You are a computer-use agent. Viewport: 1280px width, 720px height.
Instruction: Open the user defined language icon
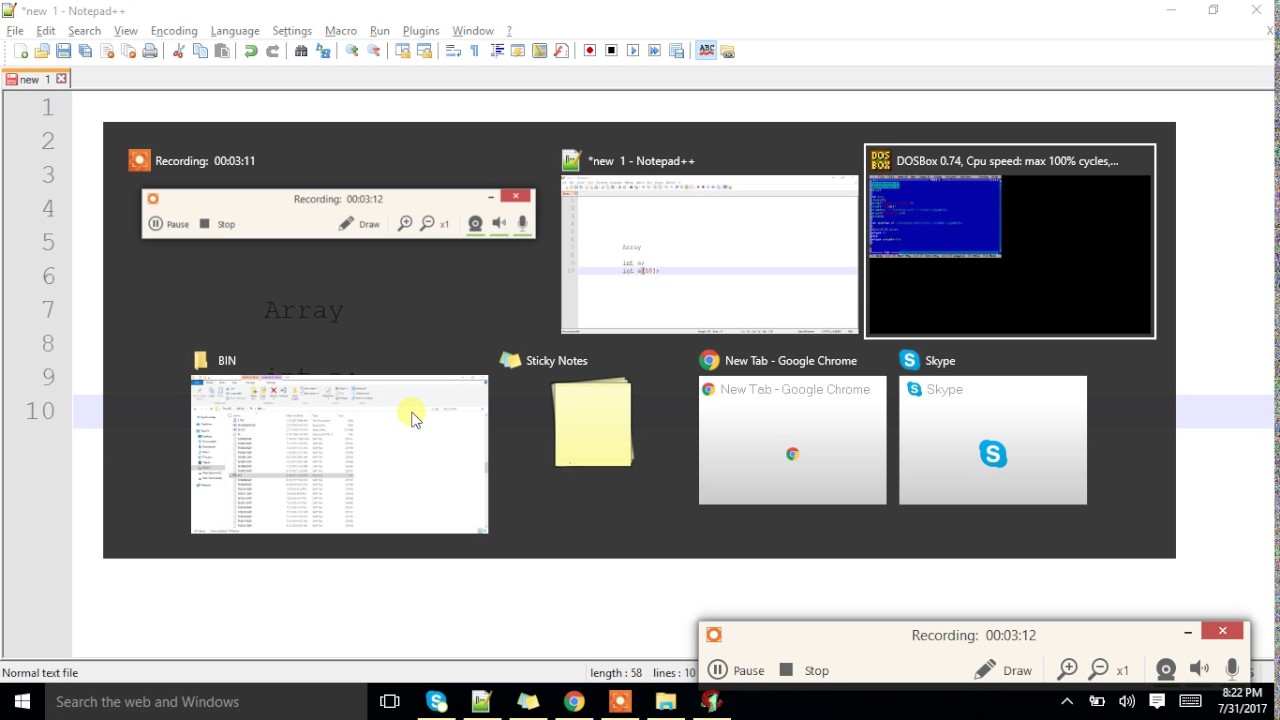pyautogui.click(x=518, y=51)
